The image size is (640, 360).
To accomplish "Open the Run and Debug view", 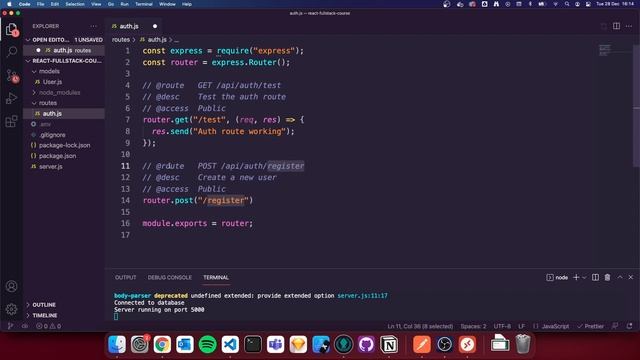I will coord(11,98).
